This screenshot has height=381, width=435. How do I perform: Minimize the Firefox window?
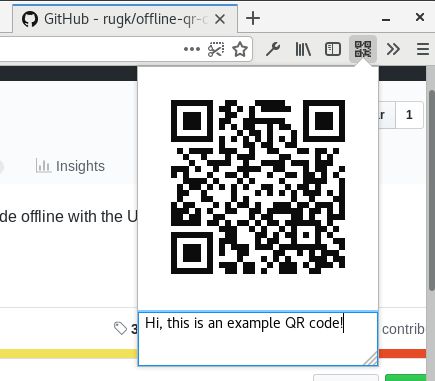click(x=386, y=19)
